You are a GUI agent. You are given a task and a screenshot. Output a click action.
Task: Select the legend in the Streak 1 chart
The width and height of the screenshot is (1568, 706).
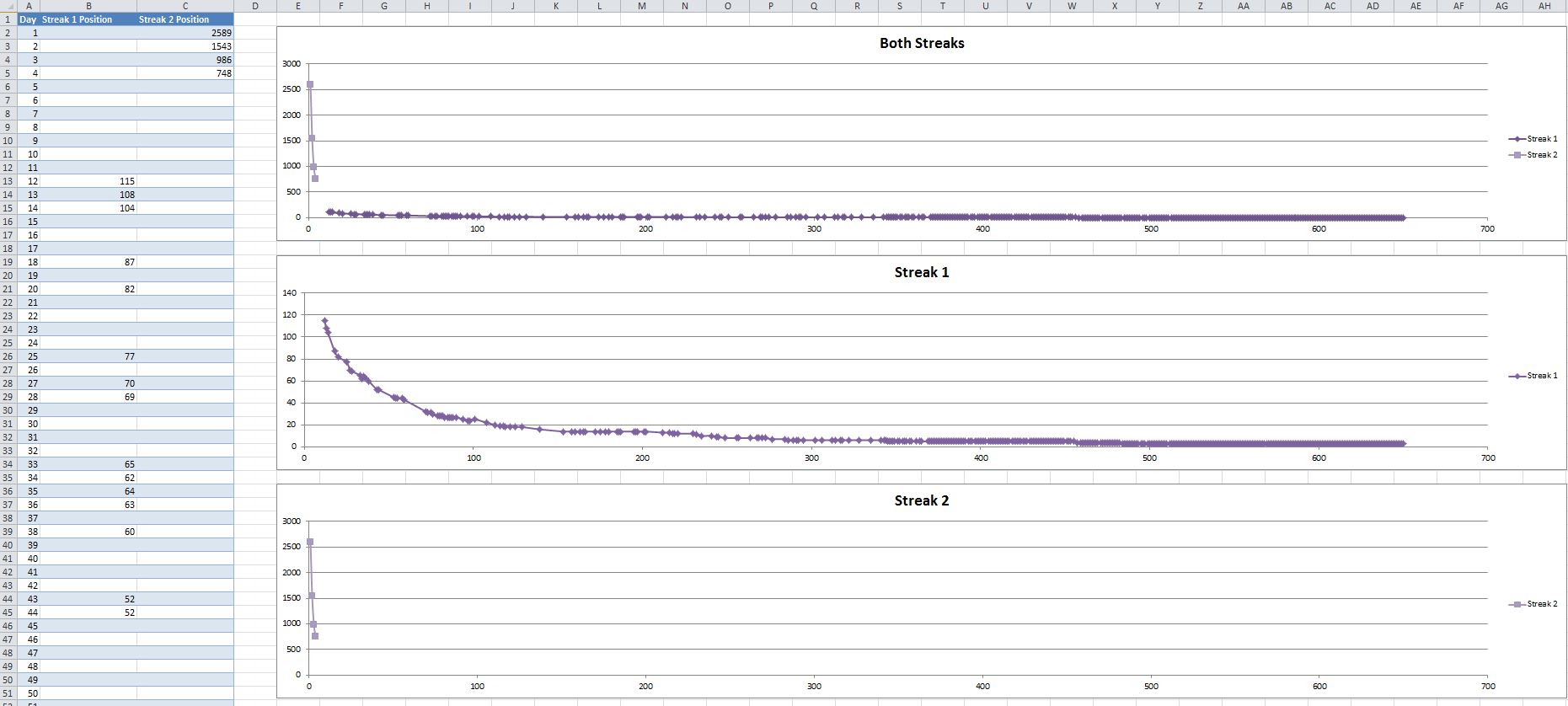coord(1533,376)
